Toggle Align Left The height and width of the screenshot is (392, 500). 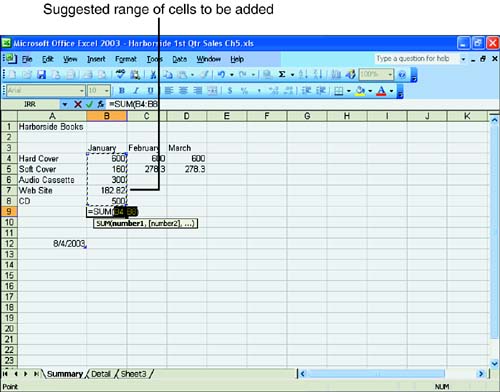[169, 91]
